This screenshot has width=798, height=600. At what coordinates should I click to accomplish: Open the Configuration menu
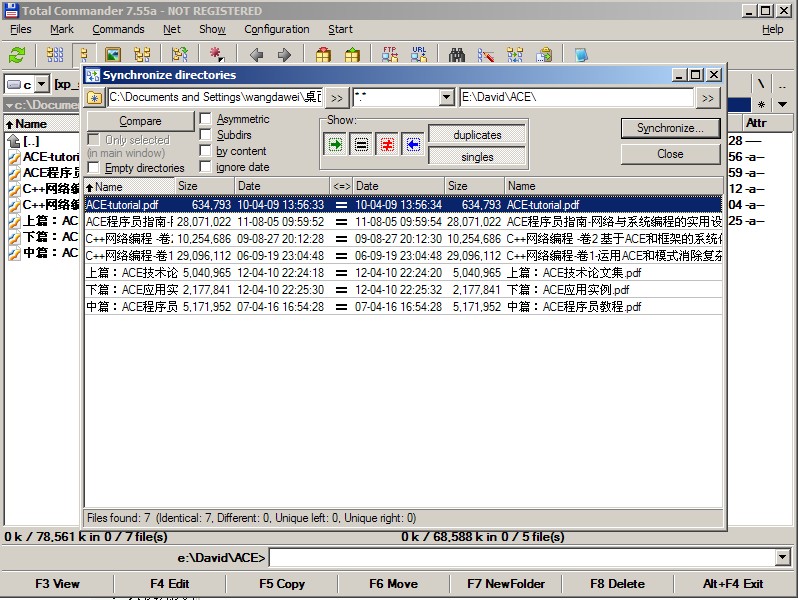(x=276, y=29)
